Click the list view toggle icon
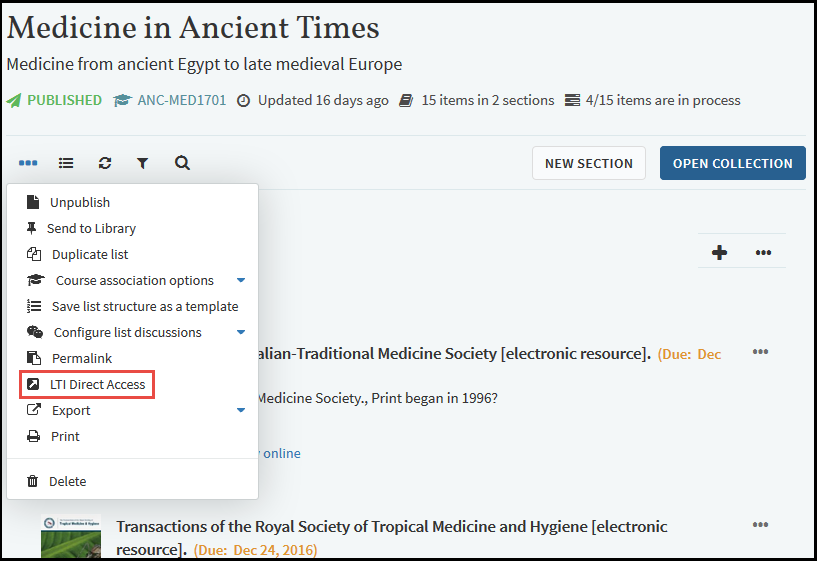This screenshot has width=817, height=561. pos(66,163)
